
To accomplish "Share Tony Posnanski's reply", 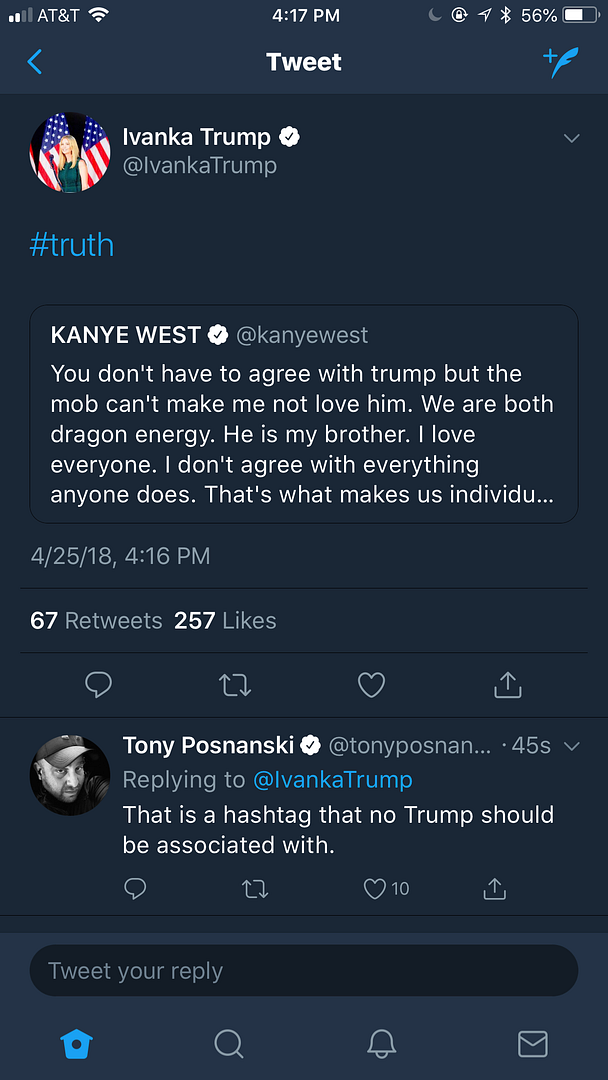I will pyautogui.click(x=493, y=888).
